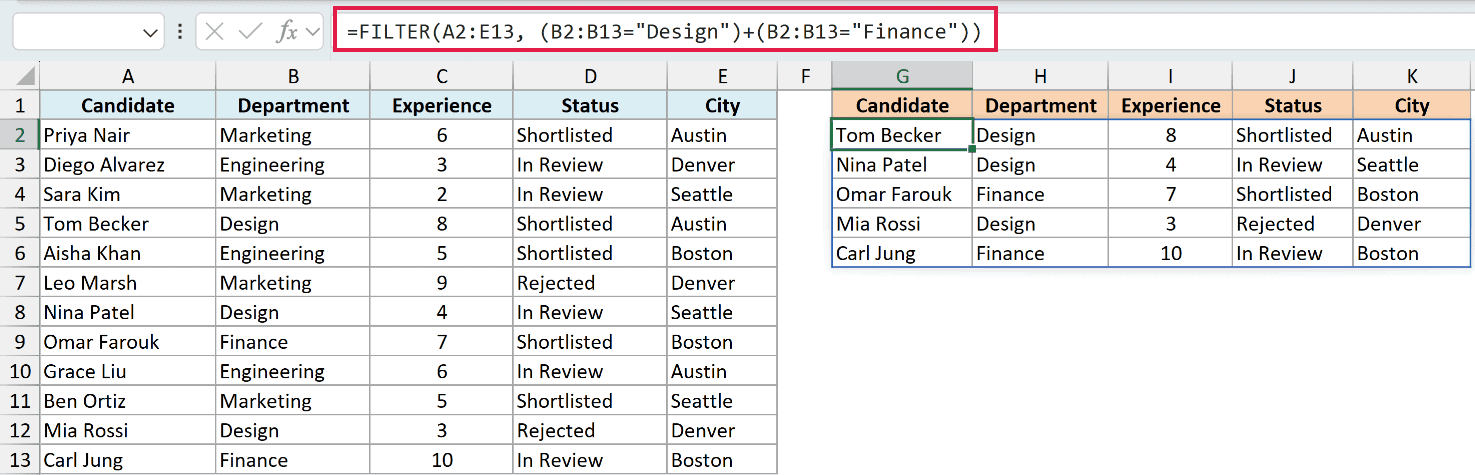
Task: Select column J header
Action: pyautogui.click(x=1293, y=76)
